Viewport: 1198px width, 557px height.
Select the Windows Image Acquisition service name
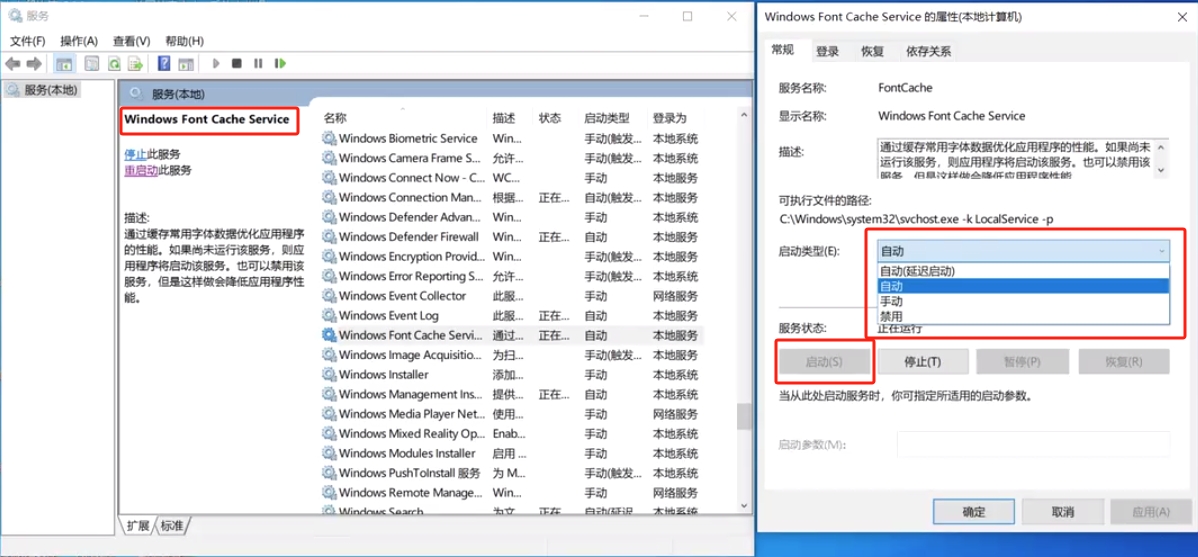click(410, 355)
